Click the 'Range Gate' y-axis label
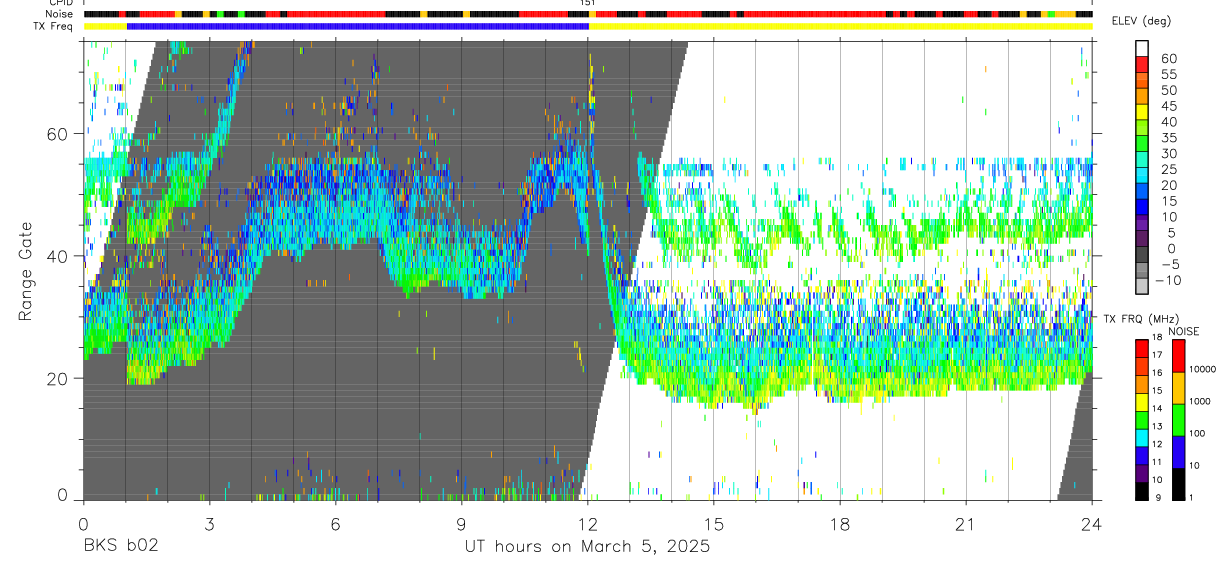Viewport: 1228px width, 567px height. [x=25, y=273]
